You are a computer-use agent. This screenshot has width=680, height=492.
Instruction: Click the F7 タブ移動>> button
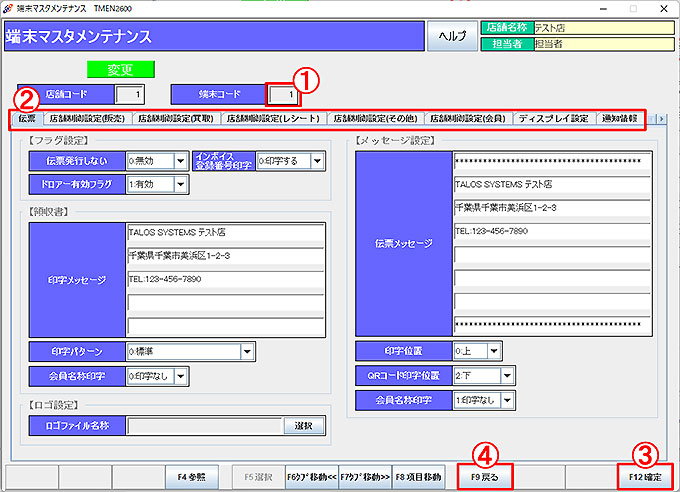[x=365, y=477]
